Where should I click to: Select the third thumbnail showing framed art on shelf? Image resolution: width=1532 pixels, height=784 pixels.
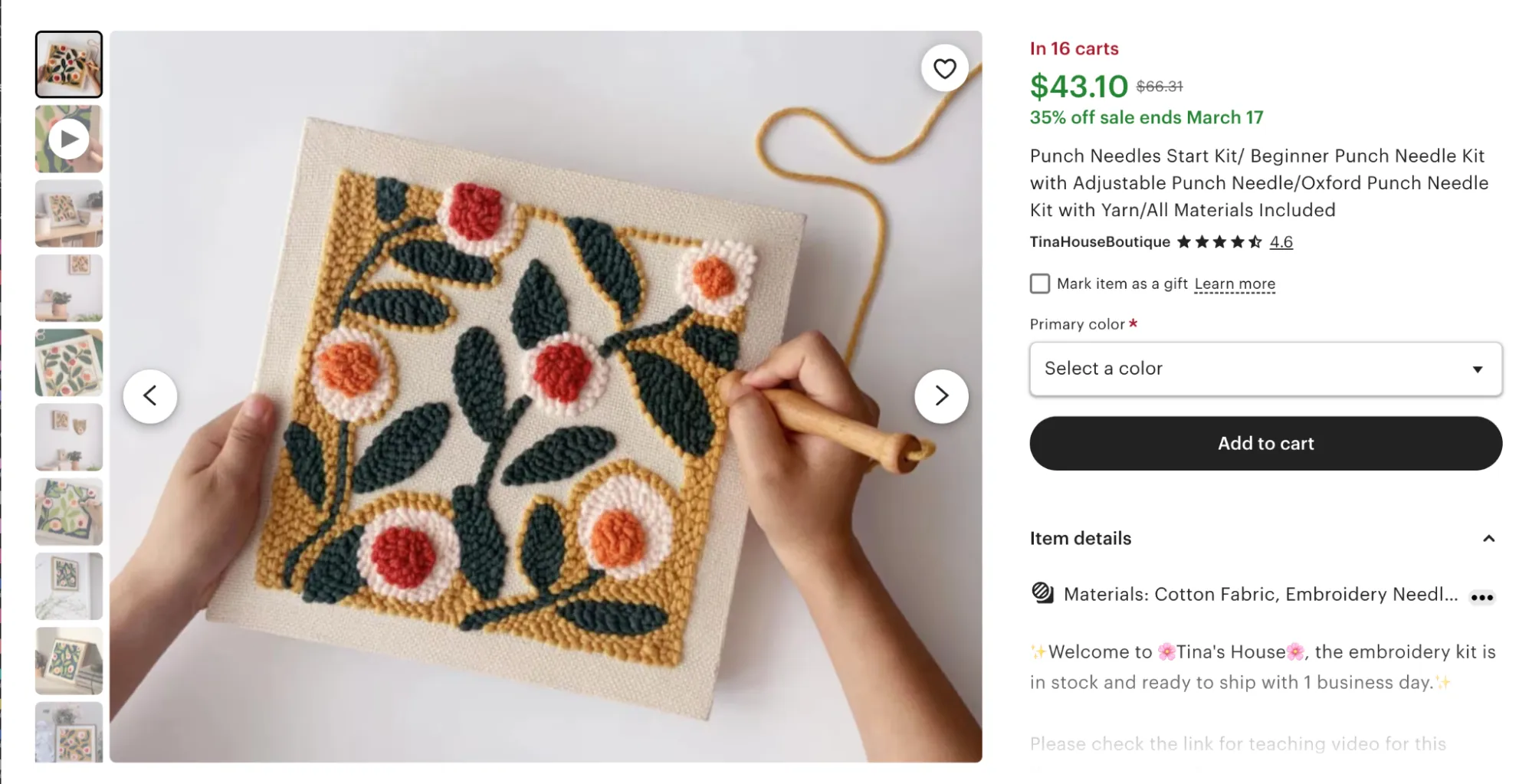[69, 213]
